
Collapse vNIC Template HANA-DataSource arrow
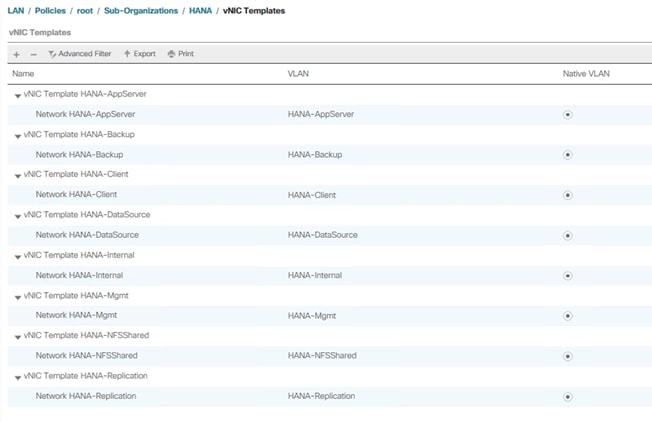pyautogui.click(x=17, y=216)
